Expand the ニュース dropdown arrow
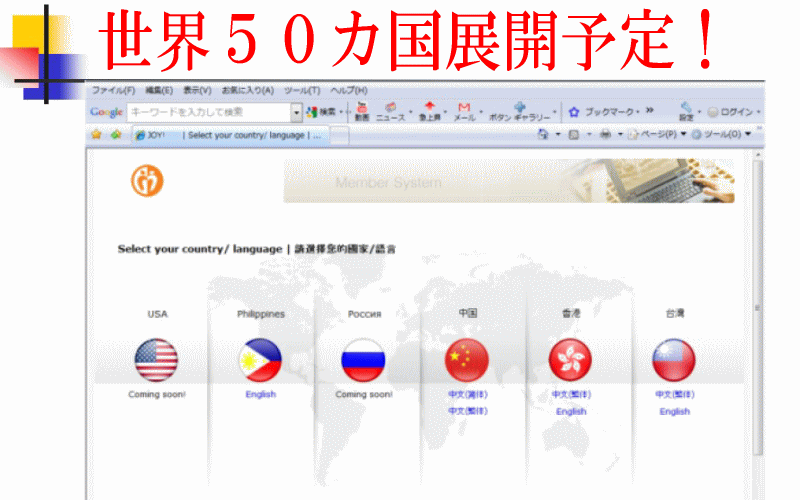The height and width of the screenshot is (500, 800). [x=410, y=112]
